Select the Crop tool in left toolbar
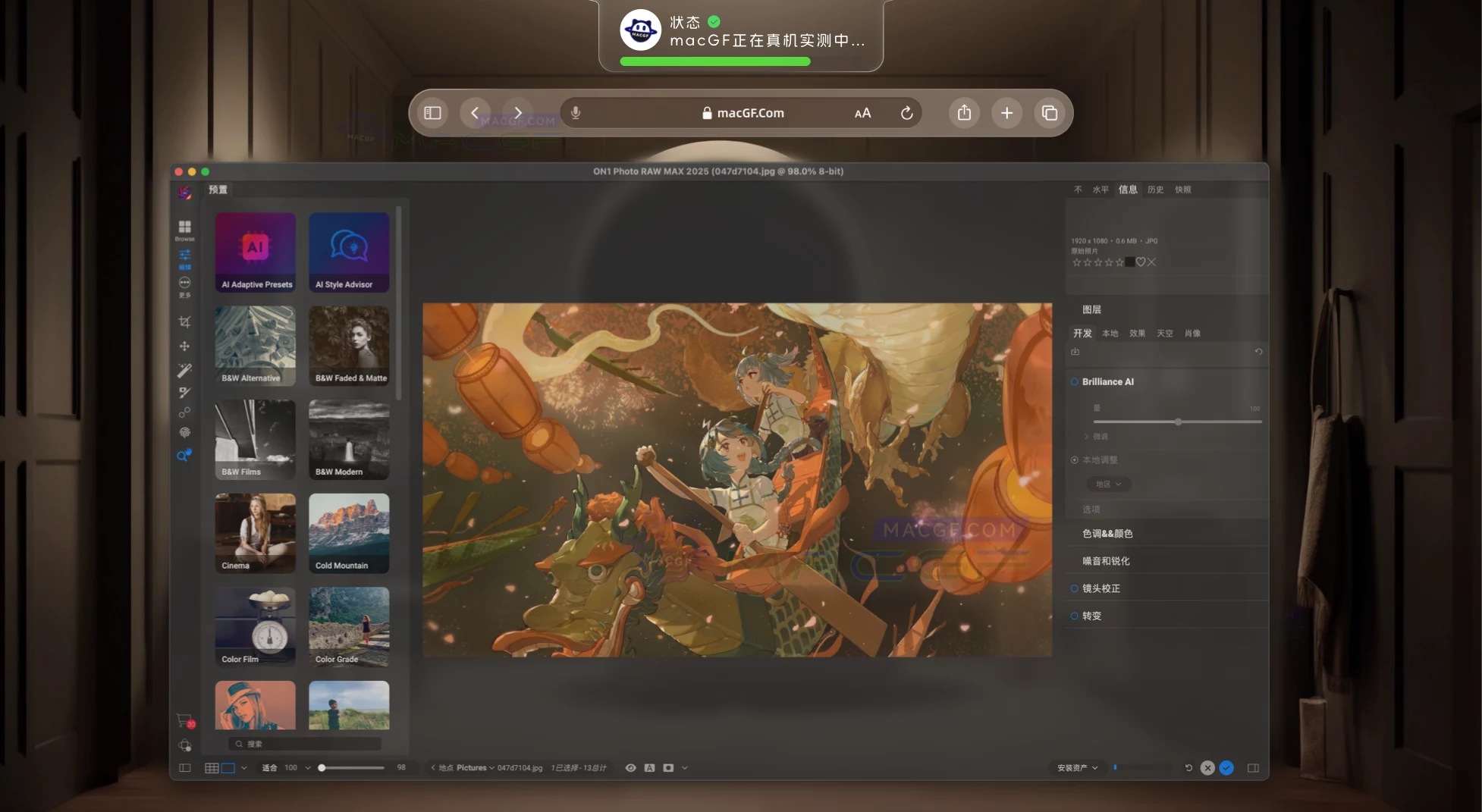The width and height of the screenshot is (1482, 812). pos(184,322)
